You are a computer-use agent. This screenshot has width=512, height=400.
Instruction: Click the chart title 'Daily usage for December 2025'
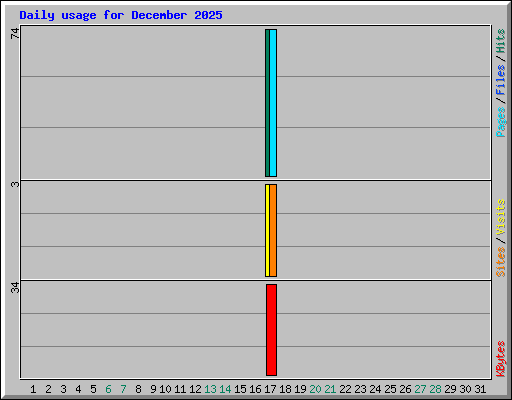121,15
